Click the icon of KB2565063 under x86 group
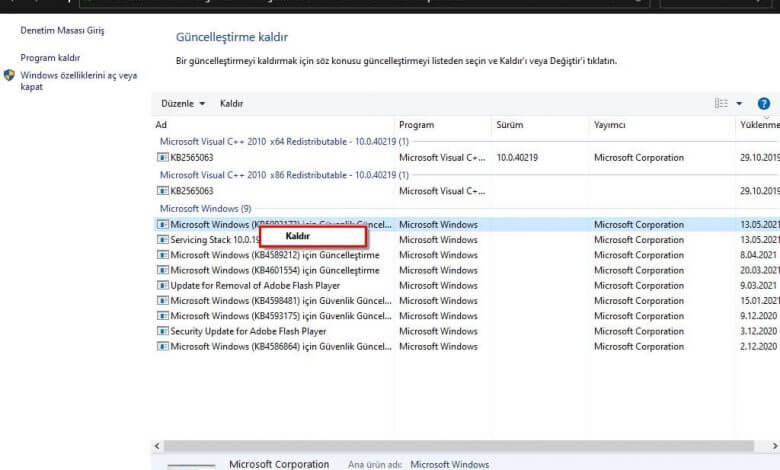The image size is (780, 470). coord(162,190)
